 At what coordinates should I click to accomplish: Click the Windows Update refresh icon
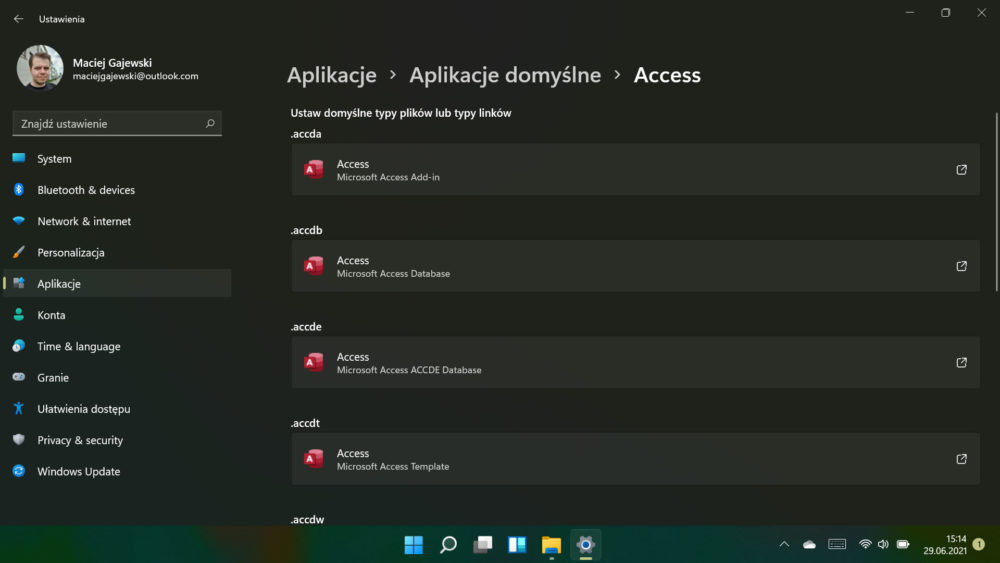(19, 471)
